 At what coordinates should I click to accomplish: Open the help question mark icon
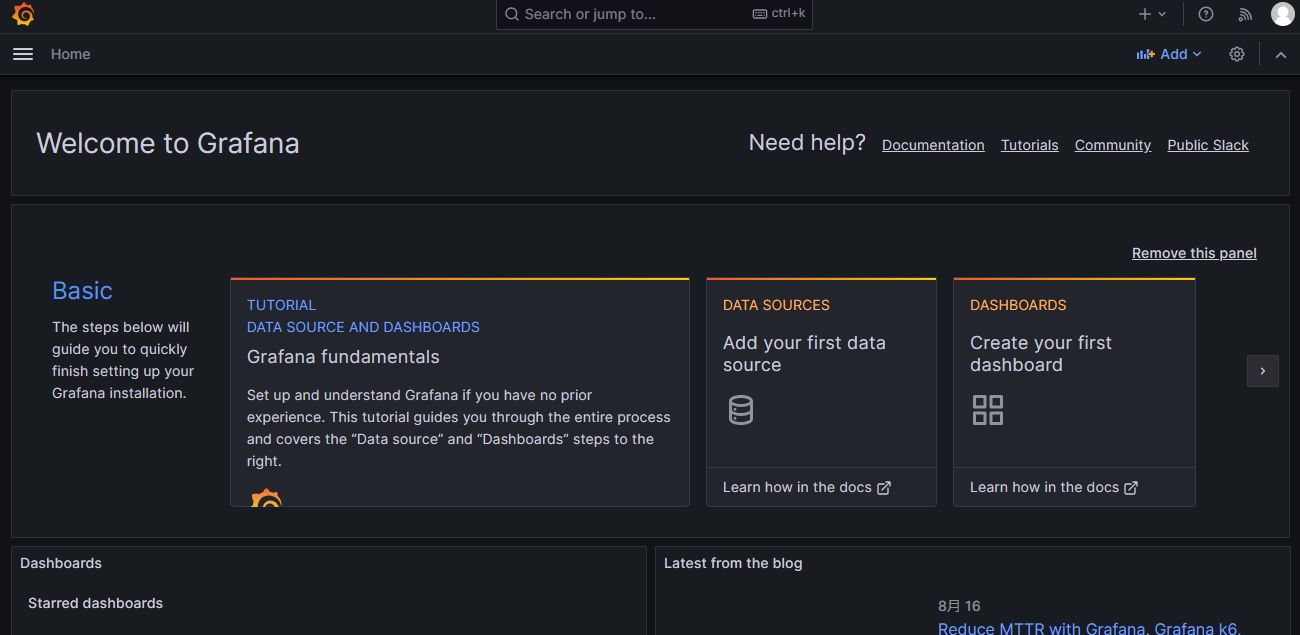coord(1205,14)
